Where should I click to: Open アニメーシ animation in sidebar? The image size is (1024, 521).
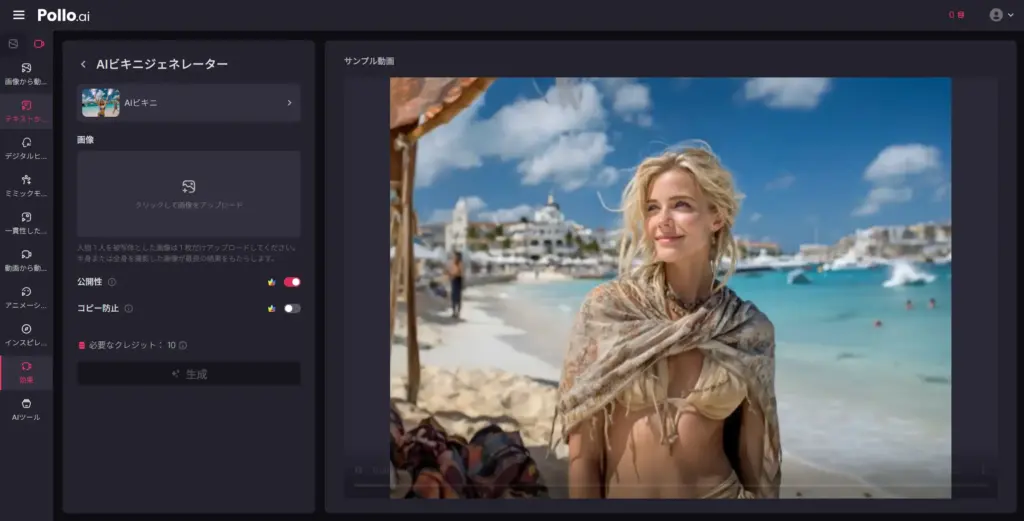click(x=26, y=297)
